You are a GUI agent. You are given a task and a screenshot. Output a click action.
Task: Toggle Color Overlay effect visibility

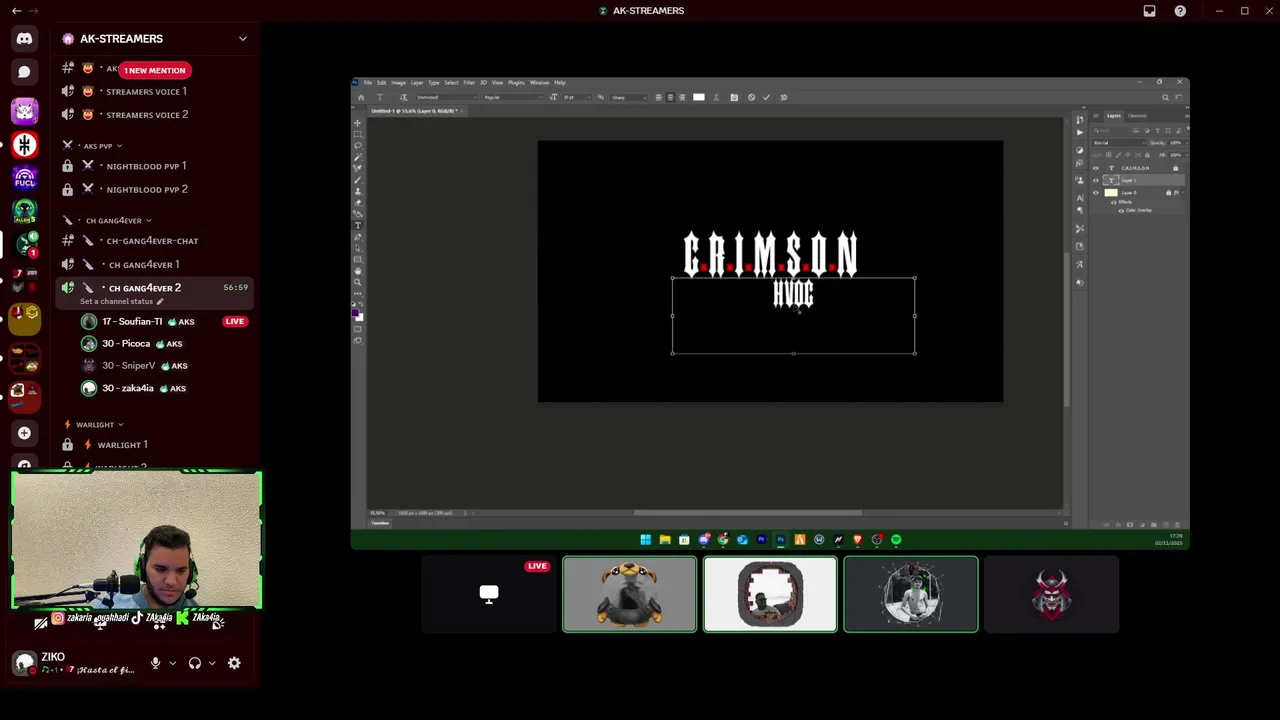tap(1121, 211)
